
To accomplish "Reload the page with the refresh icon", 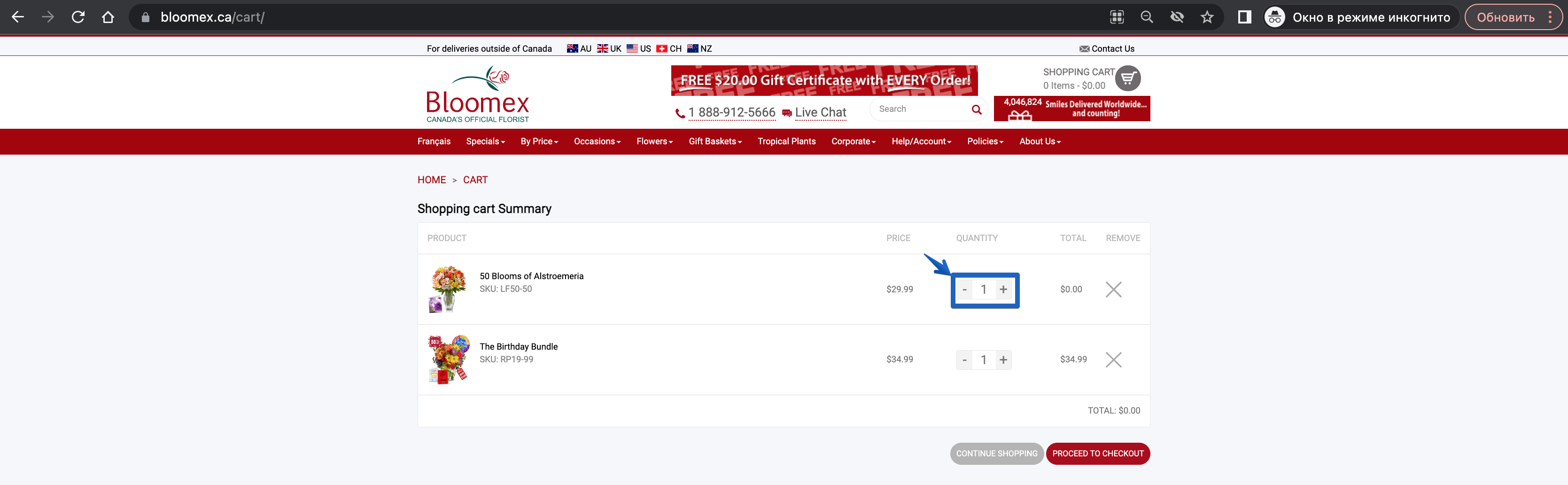I will coord(78,17).
